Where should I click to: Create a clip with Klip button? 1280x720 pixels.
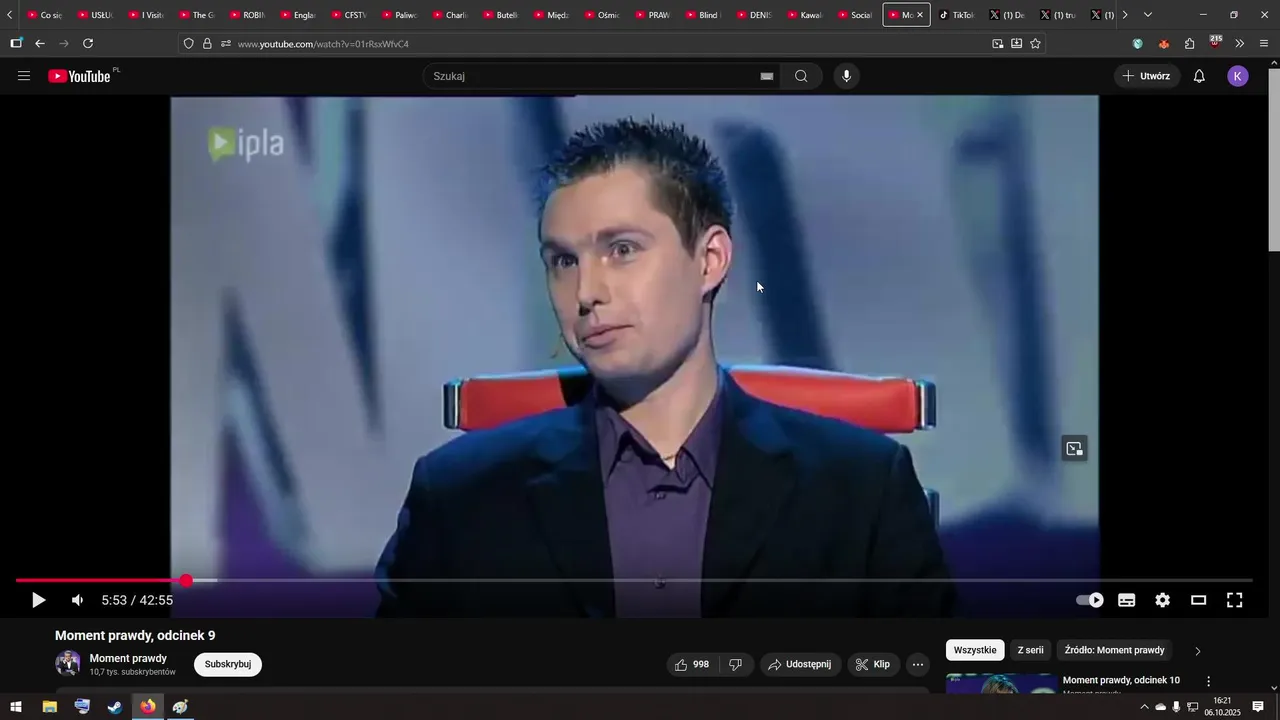click(x=873, y=664)
